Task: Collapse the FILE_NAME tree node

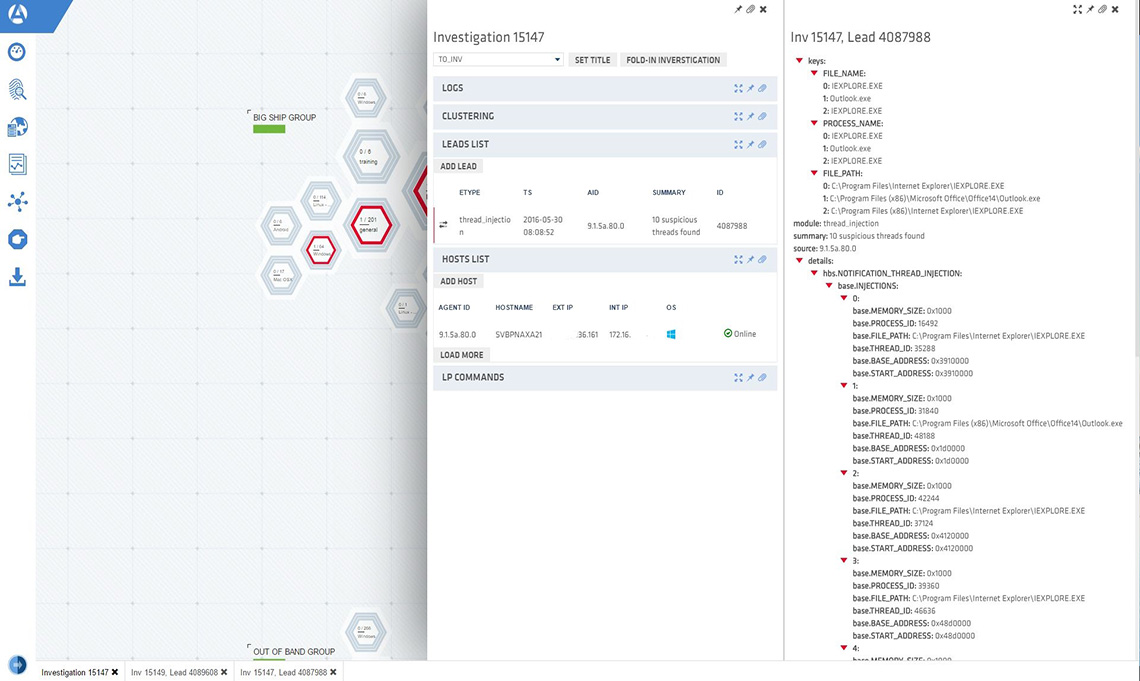Action: [813, 73]
